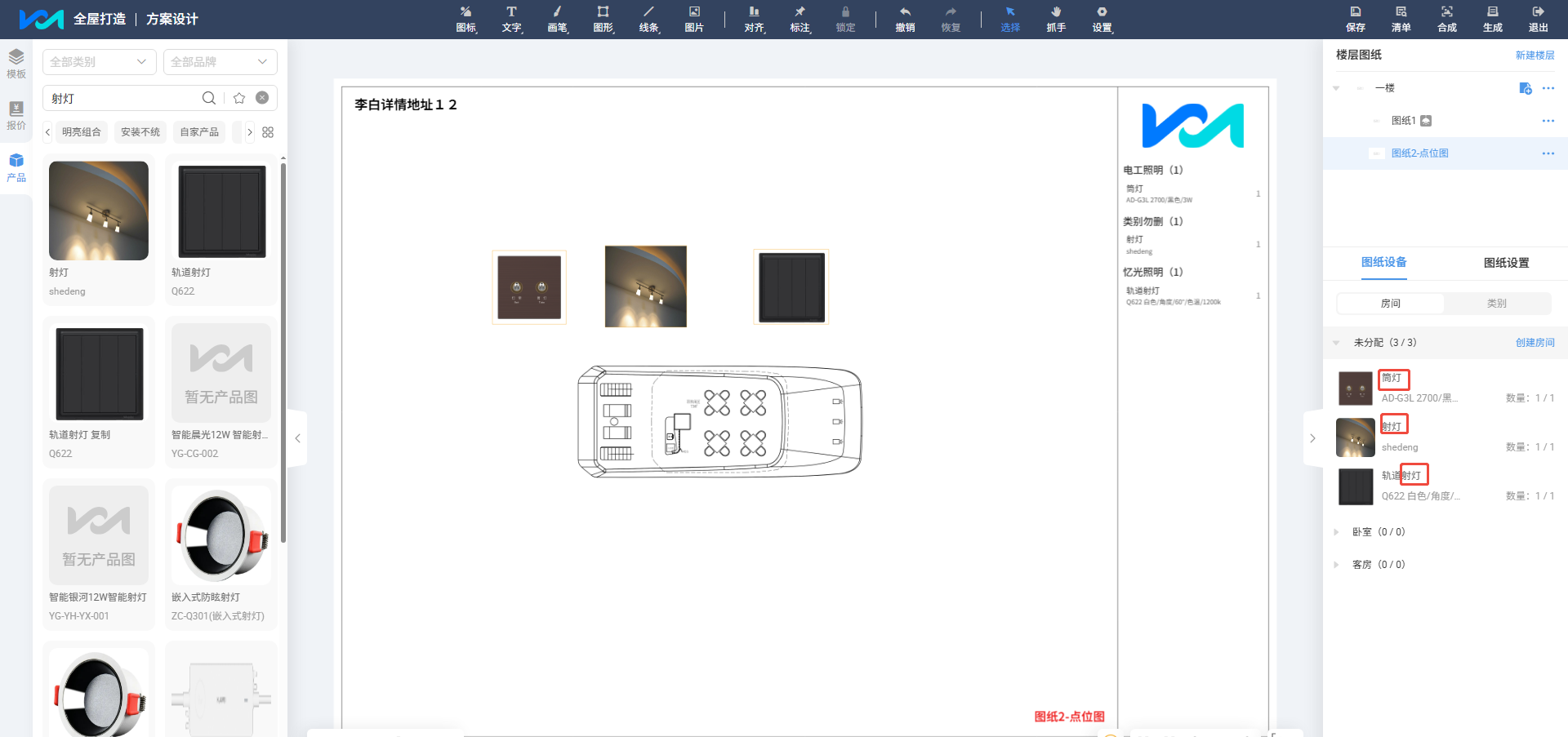
Task: Switch product list to grid view icon
Action: point(268,132)
